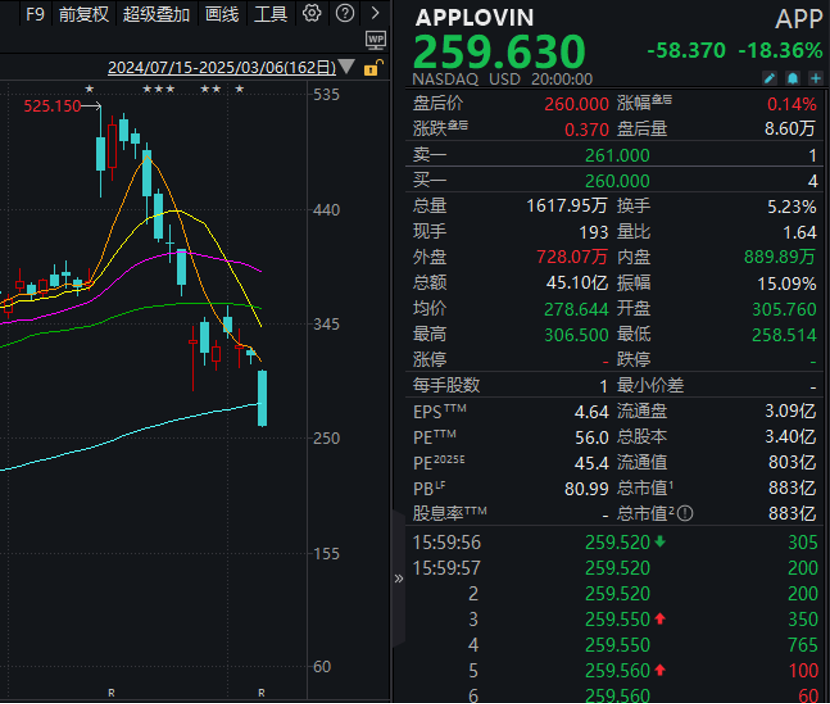Viewport: 830px width, 704px height.
Task: Click the first single star event marker
Action: point(89,89)
